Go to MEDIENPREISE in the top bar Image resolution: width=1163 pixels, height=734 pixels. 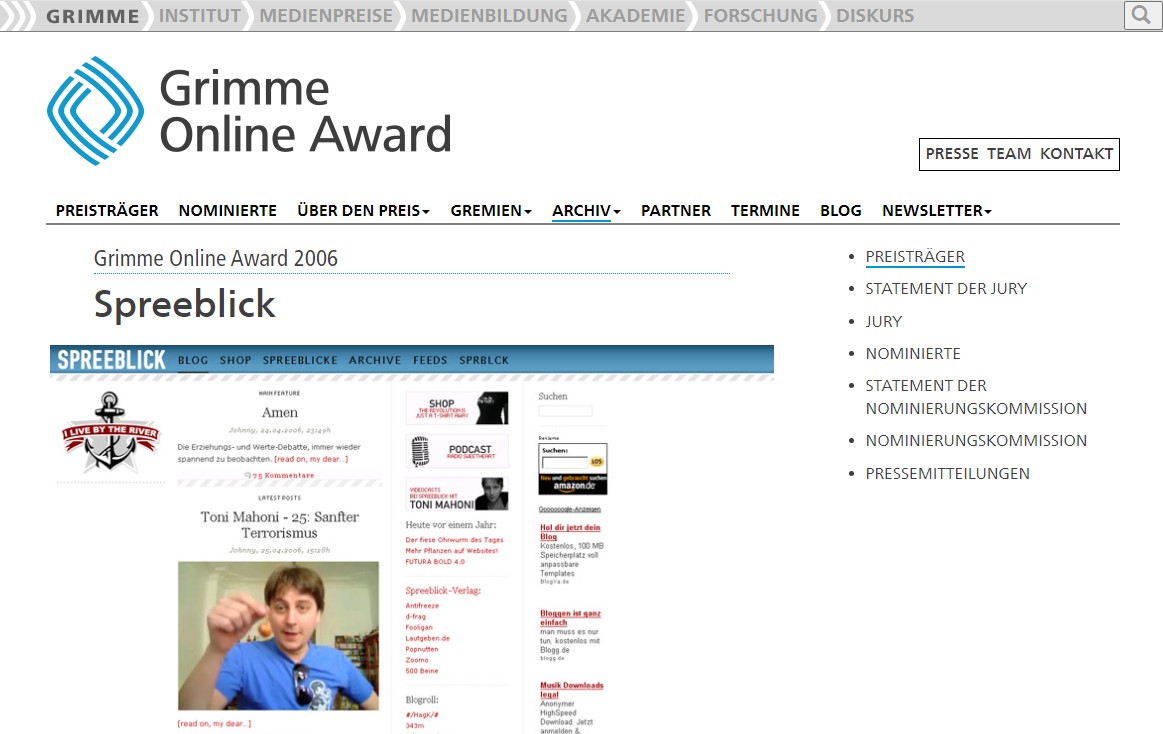326,16
